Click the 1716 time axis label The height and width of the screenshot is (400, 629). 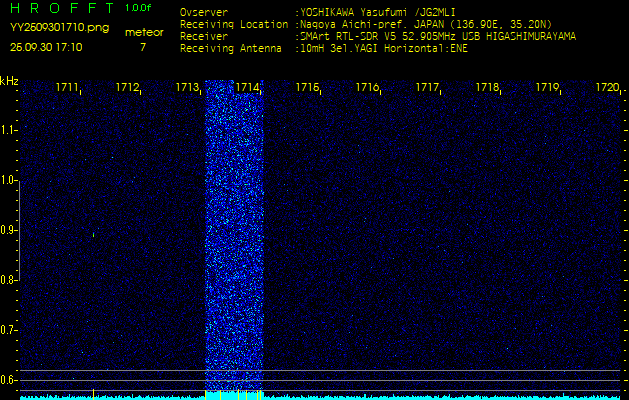367,87
